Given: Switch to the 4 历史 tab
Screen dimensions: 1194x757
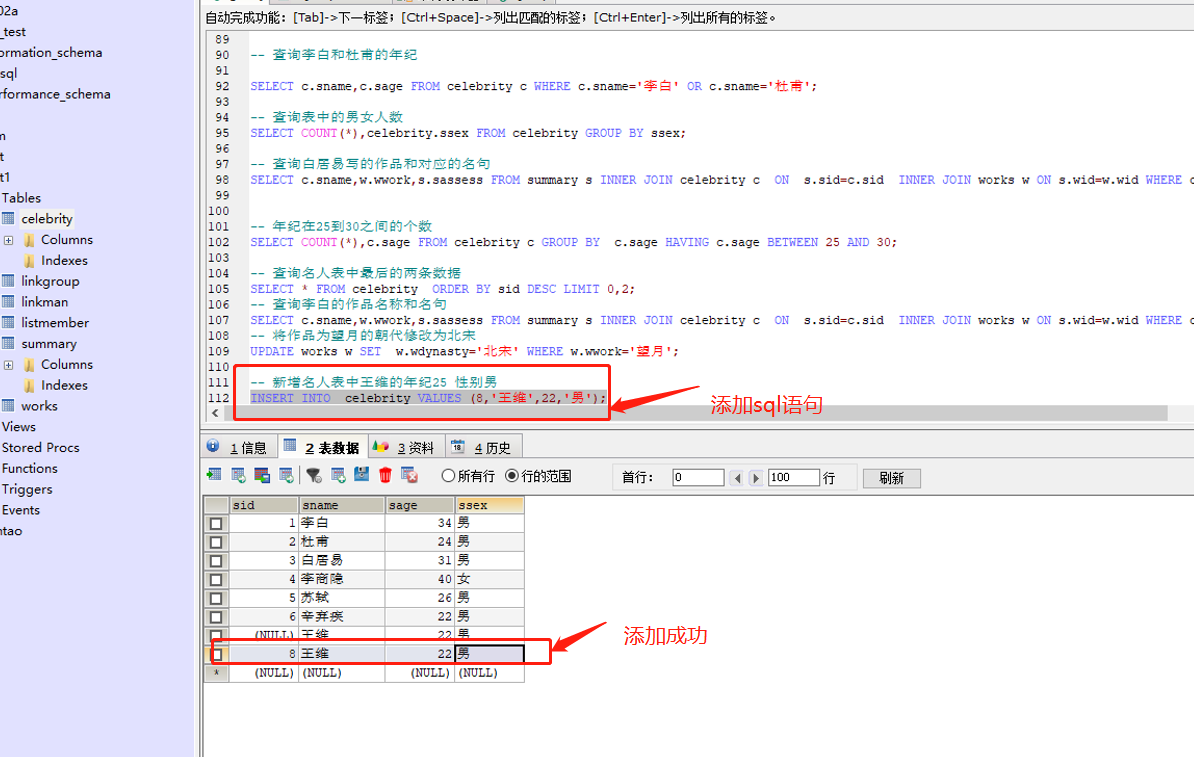Looking at the screenshot, I should [483, 447].
